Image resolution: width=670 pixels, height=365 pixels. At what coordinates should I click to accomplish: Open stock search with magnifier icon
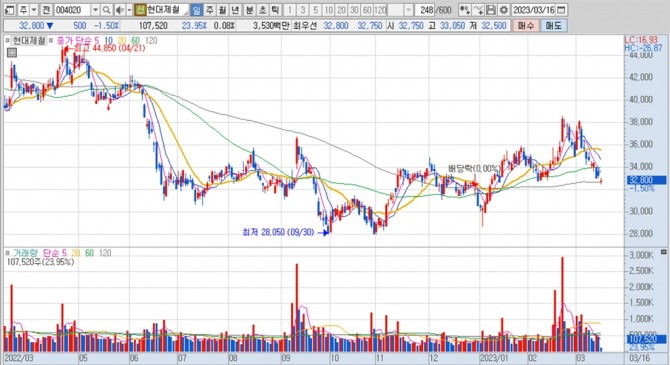[106, 10]
